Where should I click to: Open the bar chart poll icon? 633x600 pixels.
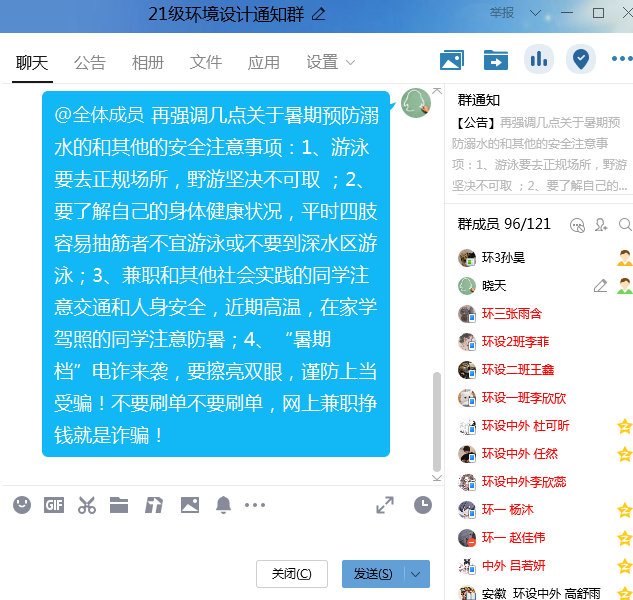tap(539, 59)
